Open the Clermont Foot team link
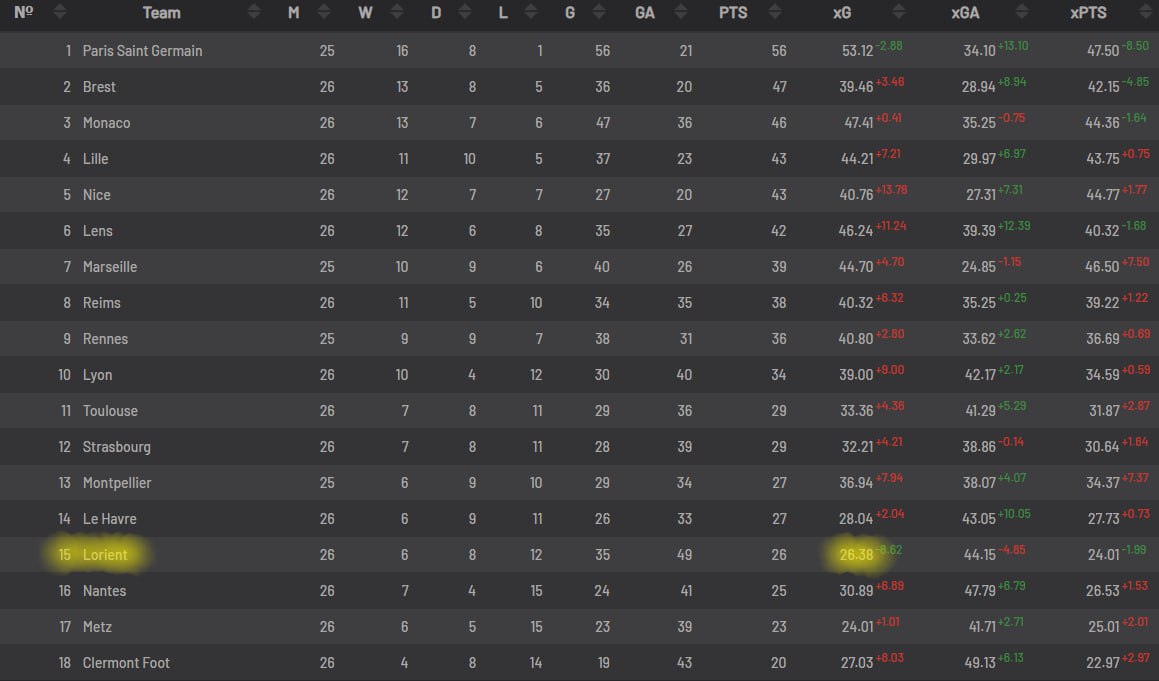This screenshot has height=681, width=1159. [126, 663]
